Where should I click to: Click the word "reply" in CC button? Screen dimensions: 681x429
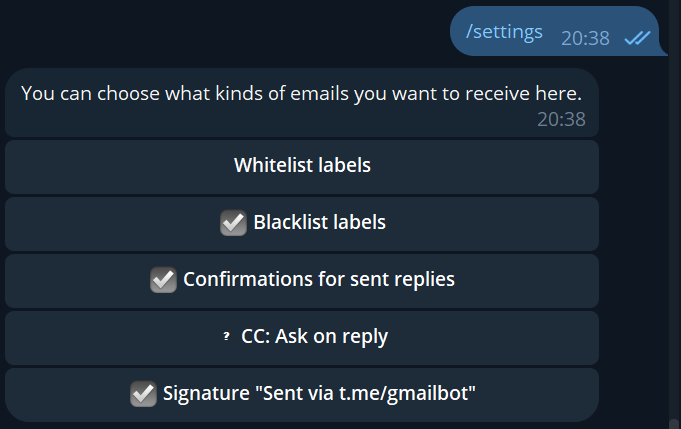[364, 338]
